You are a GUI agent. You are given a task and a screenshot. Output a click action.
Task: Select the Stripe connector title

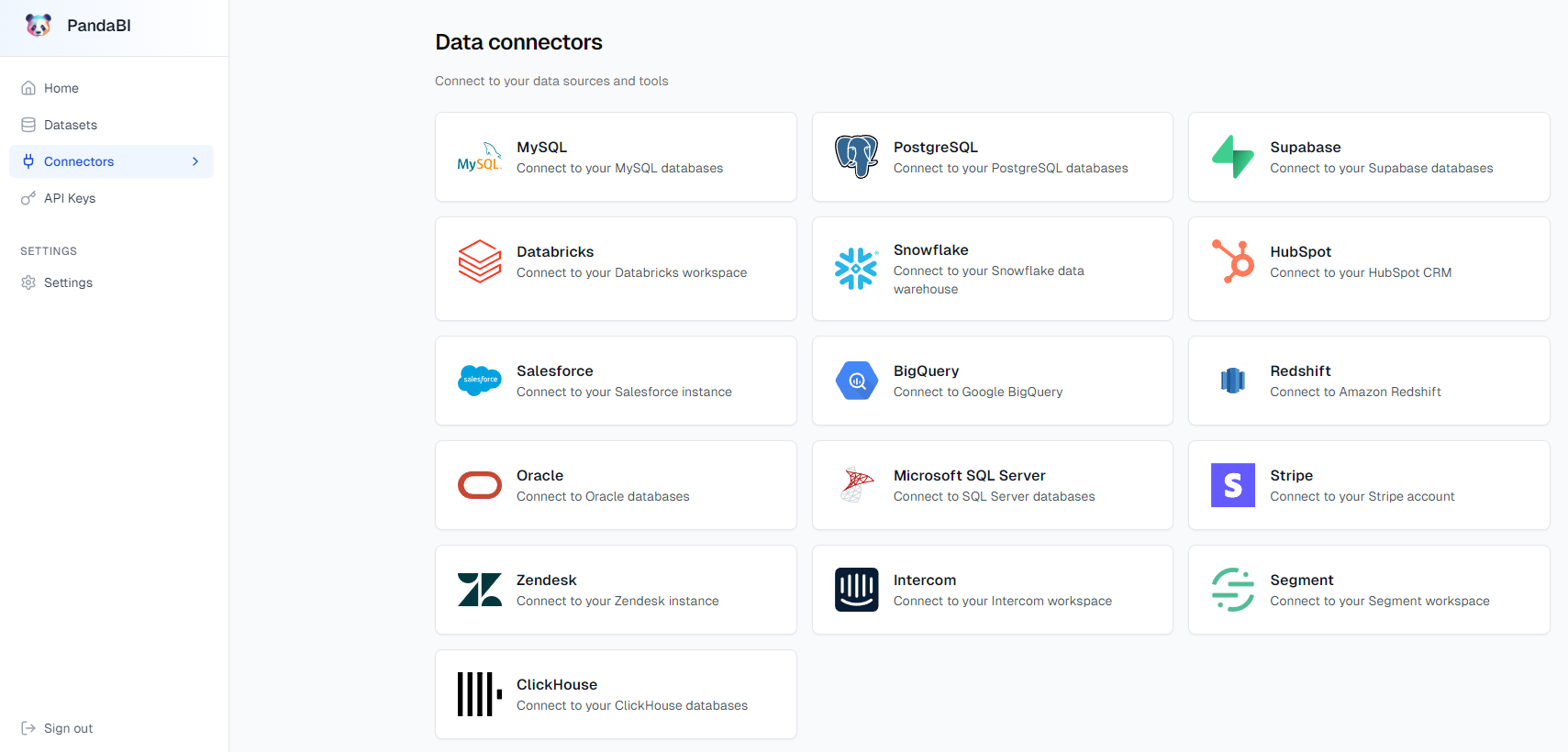(1291, 475)
